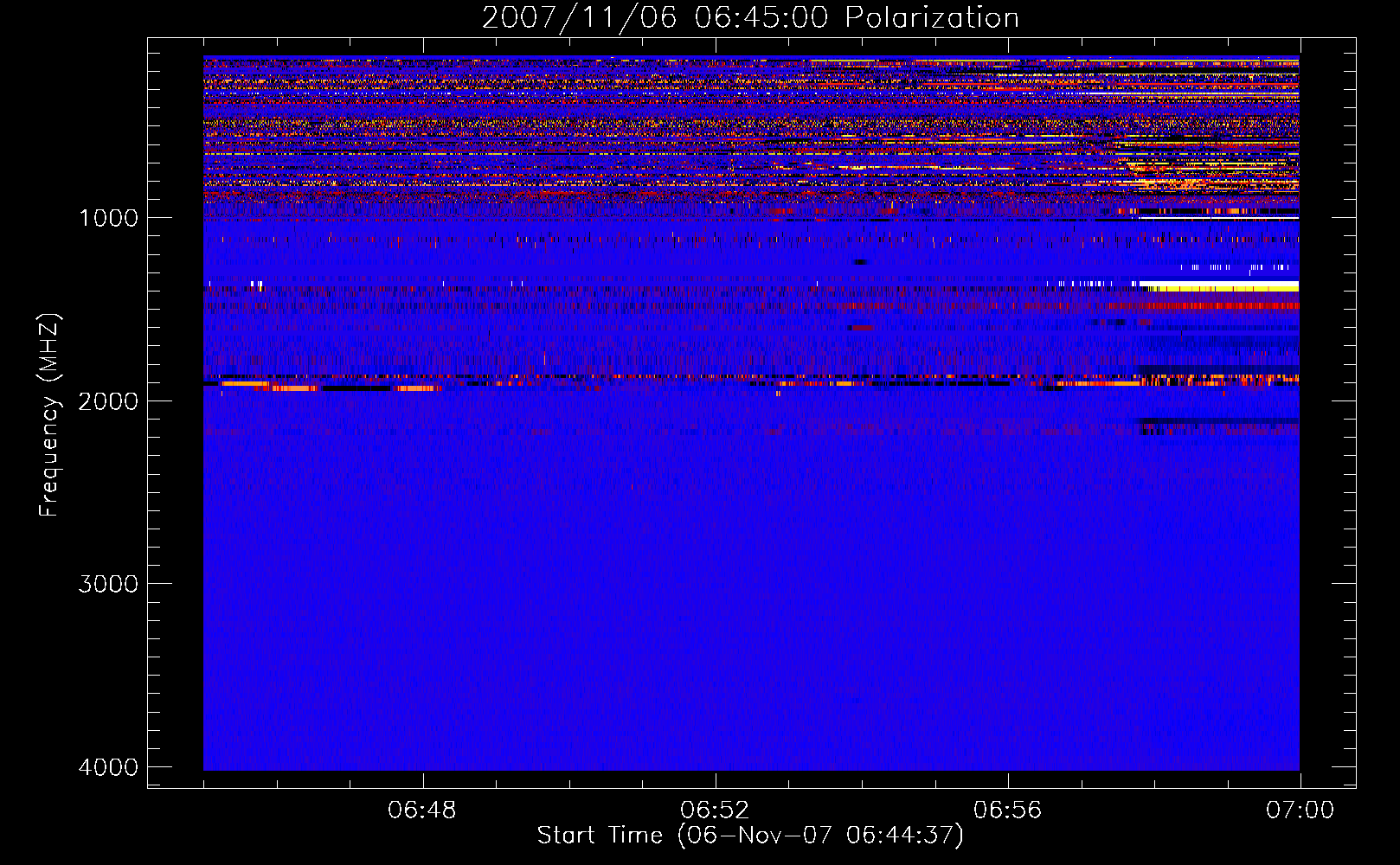The height and width of the screenshot is (865, 1400).
Task: Click the 06:52 time tick label
Action: coord(715,811)
